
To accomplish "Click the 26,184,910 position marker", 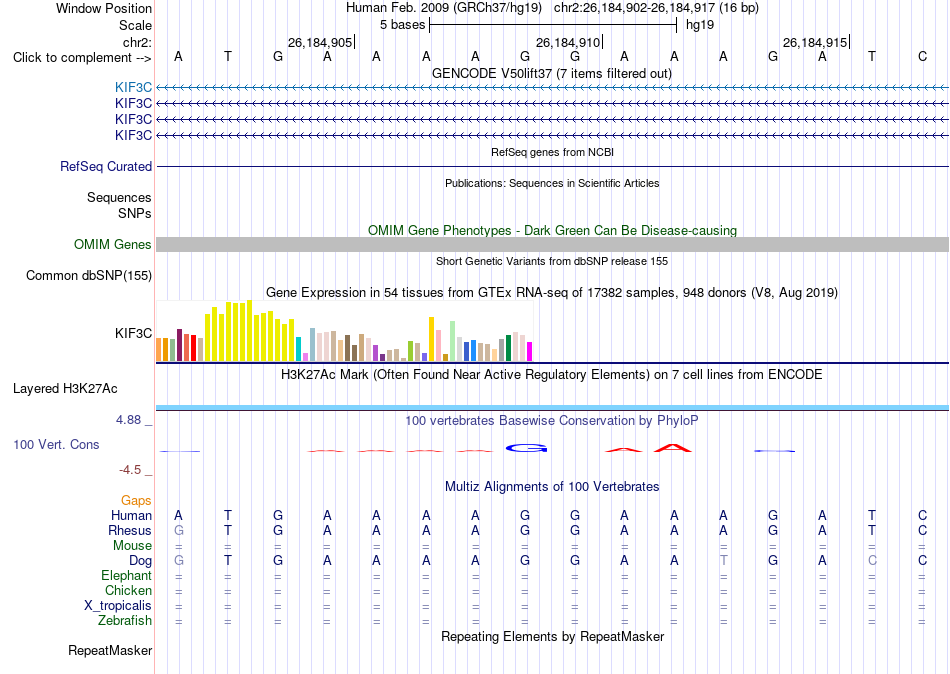I will tap(568, 42).
